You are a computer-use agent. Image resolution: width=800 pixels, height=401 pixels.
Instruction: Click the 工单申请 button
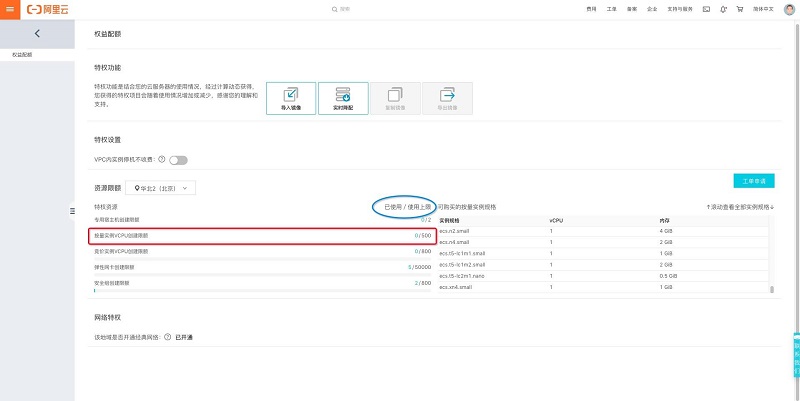point(754,181)
